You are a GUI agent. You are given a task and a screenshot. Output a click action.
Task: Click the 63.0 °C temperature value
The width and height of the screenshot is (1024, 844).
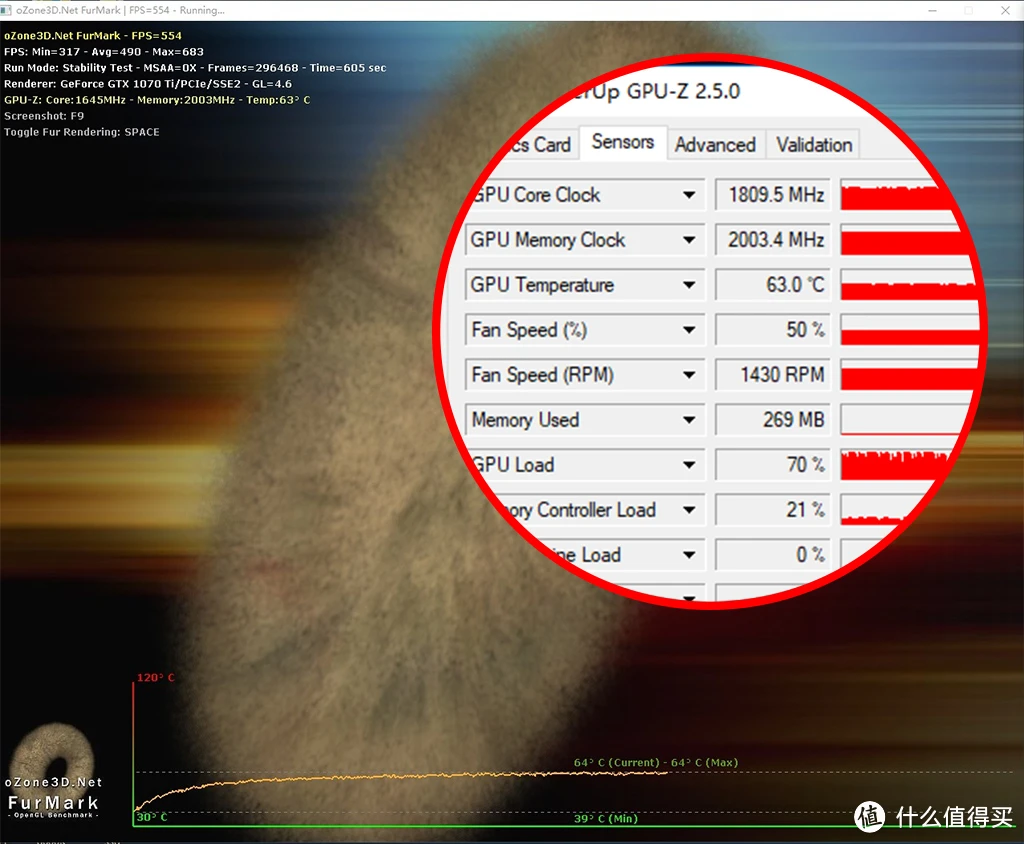tap(773, 285)
